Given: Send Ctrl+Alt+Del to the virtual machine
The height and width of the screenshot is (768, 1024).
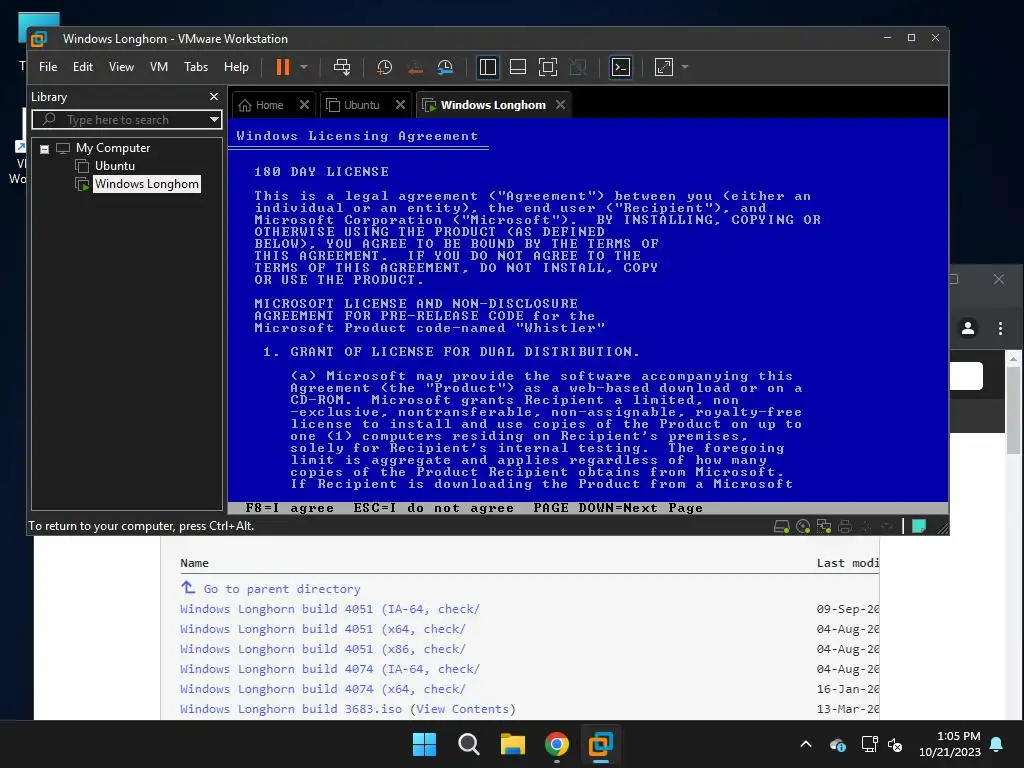Looking at the screenshot, I should point(342,67).
